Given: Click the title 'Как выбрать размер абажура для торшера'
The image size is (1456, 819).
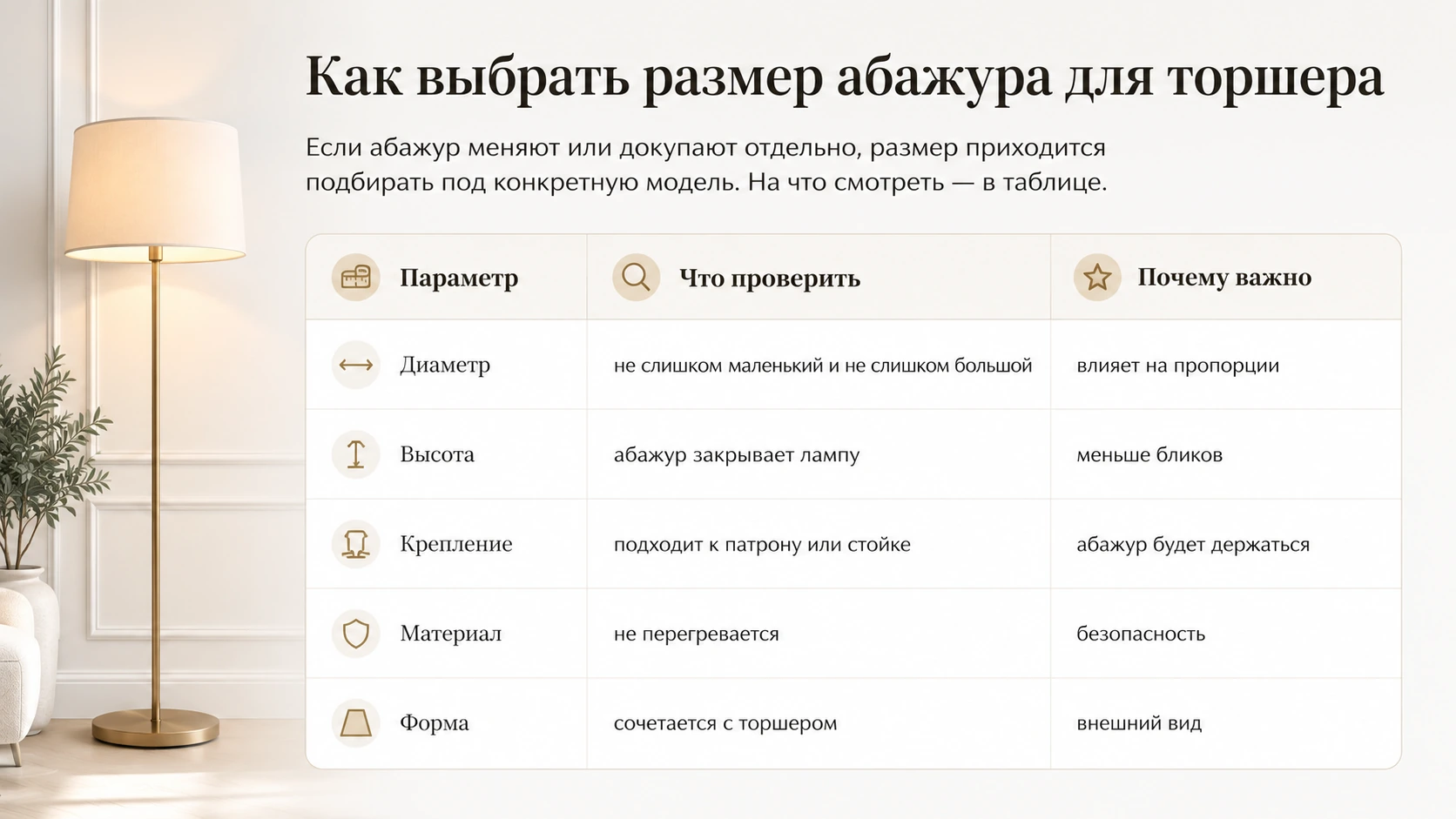Looking at the screenshot, I should tap(845, 78).
